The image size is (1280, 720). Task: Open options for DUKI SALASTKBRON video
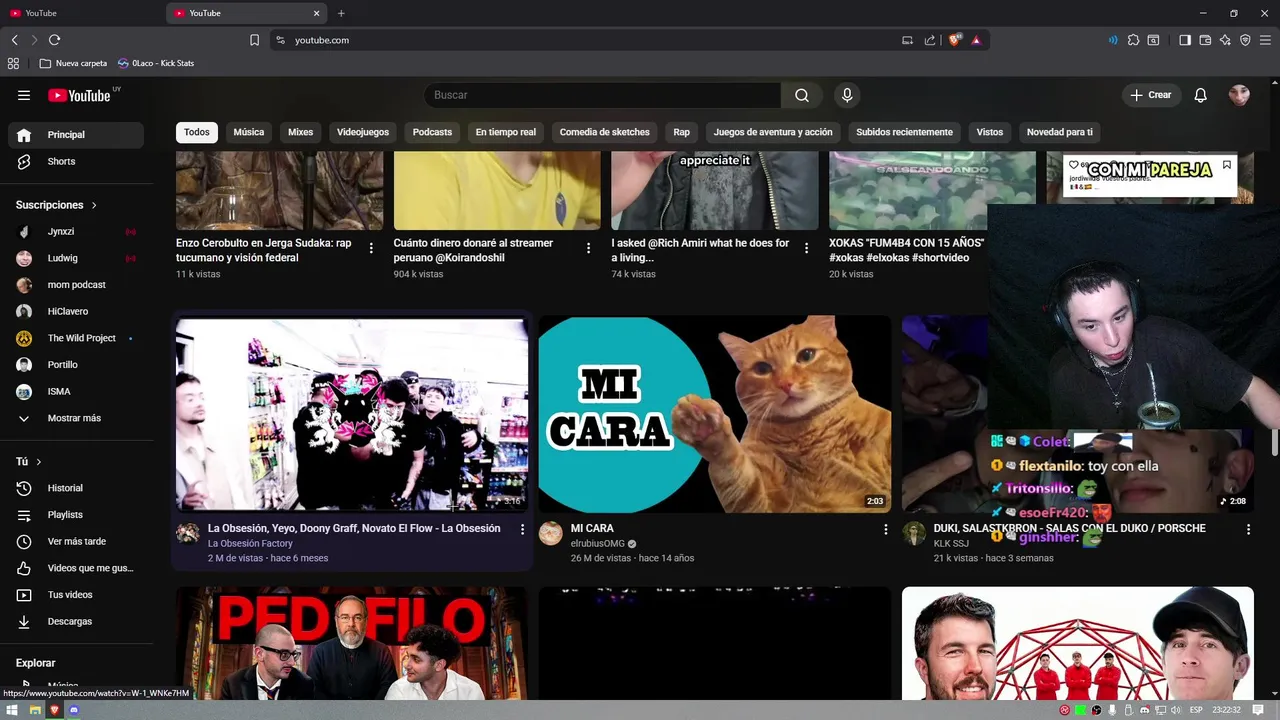tap(1248, 529)
